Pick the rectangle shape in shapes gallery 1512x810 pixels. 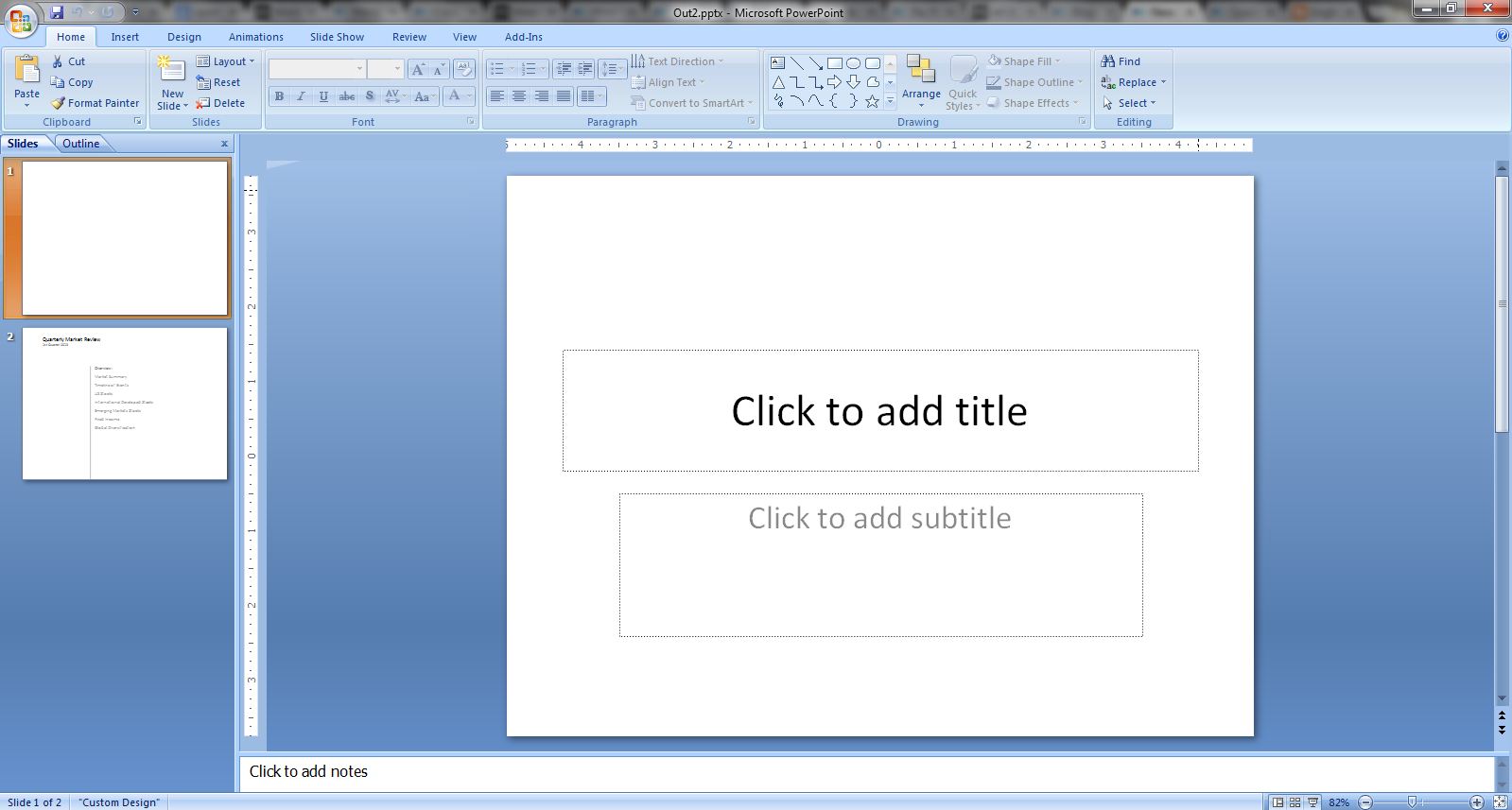click(834, 63)
